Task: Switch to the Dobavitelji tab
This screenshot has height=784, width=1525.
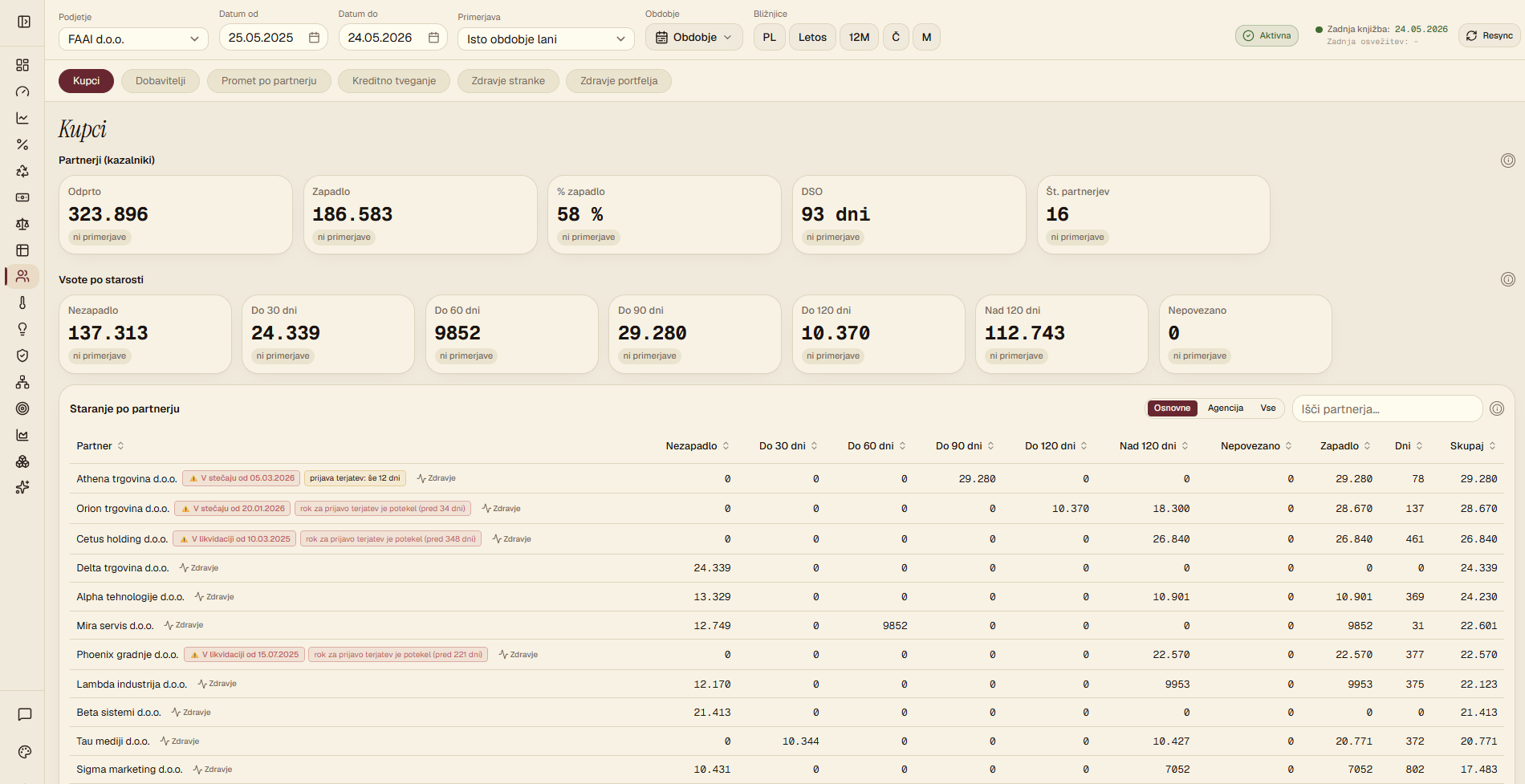Action: [161, 81]
